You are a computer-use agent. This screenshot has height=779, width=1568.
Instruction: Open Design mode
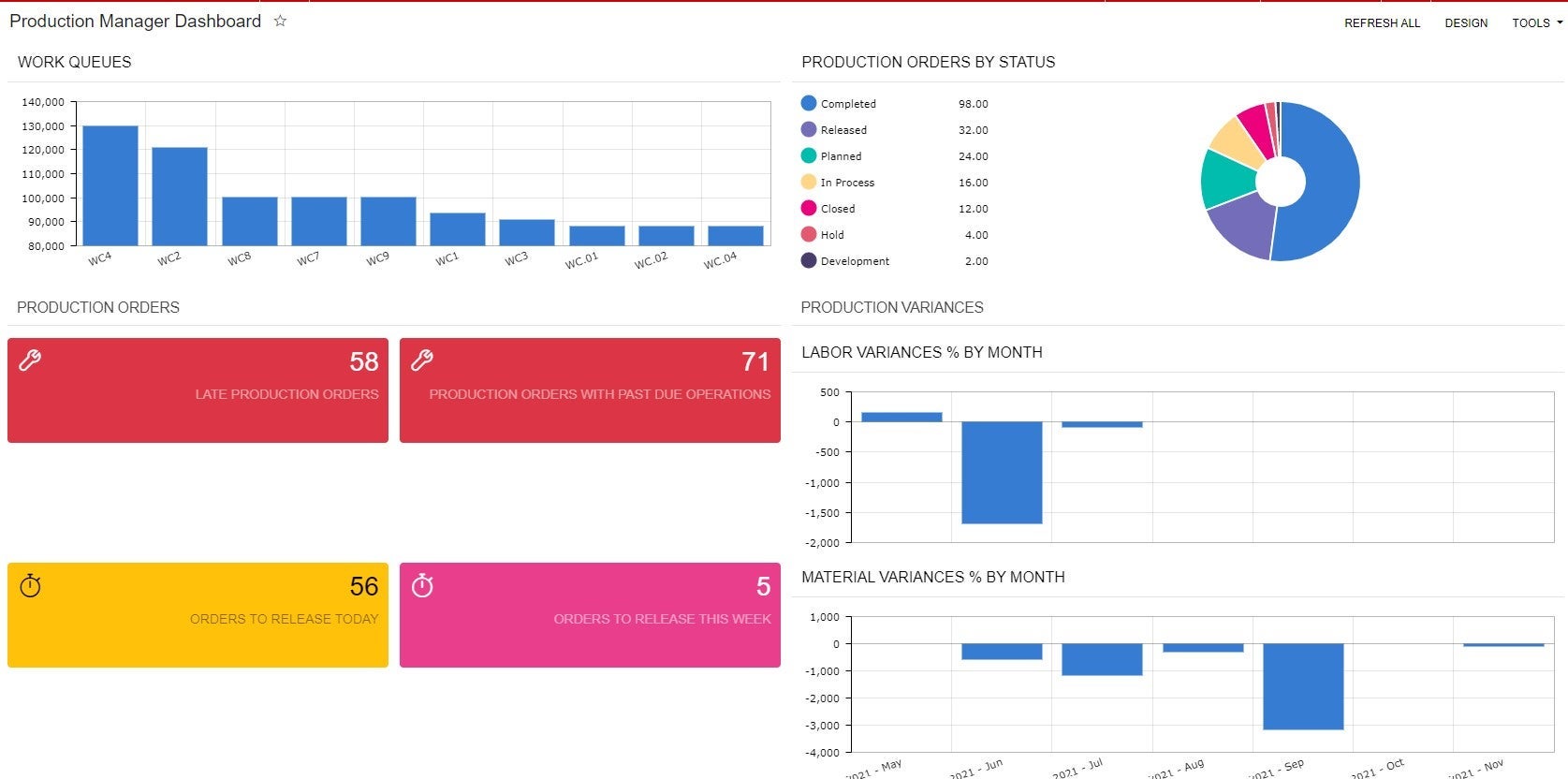point(1466,22)
